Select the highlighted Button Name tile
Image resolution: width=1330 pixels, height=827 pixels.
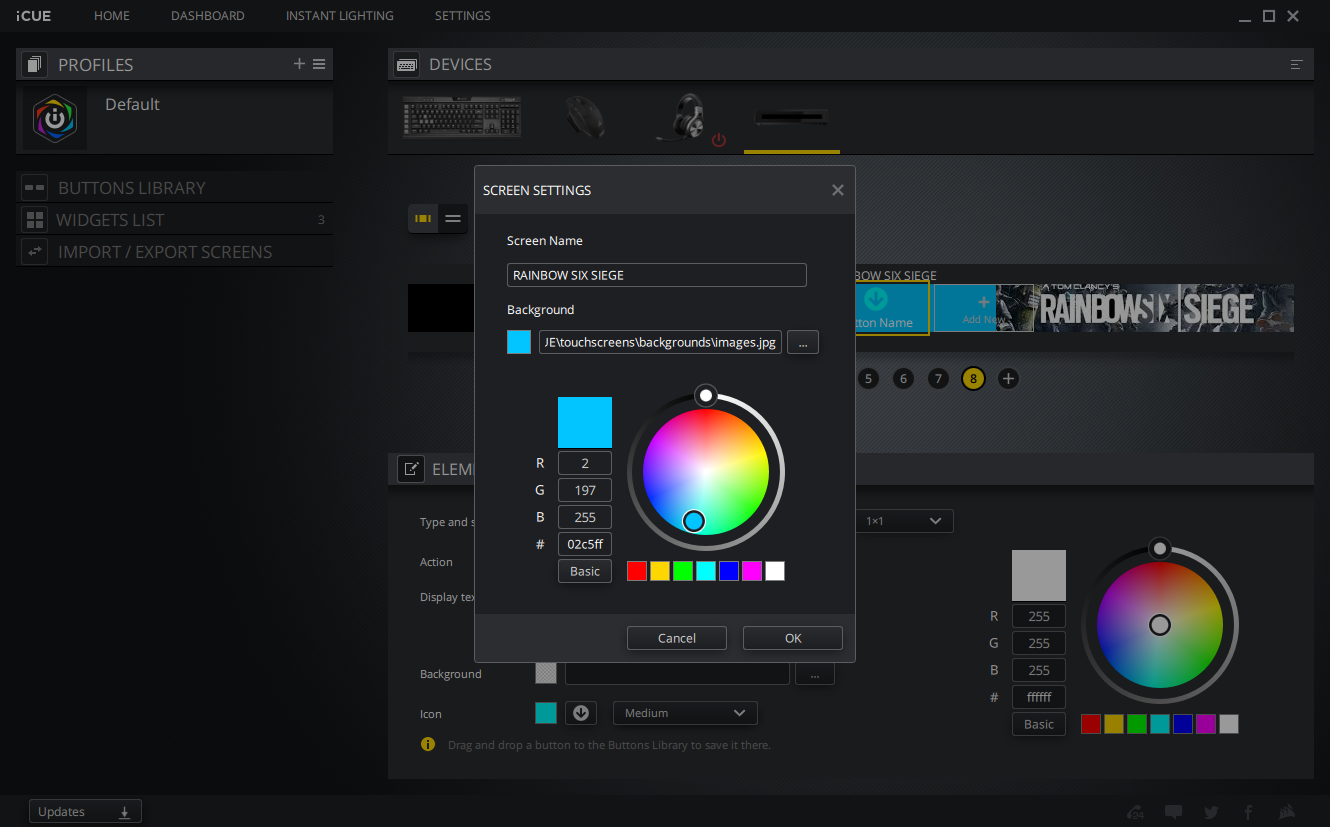coord(892,308)
